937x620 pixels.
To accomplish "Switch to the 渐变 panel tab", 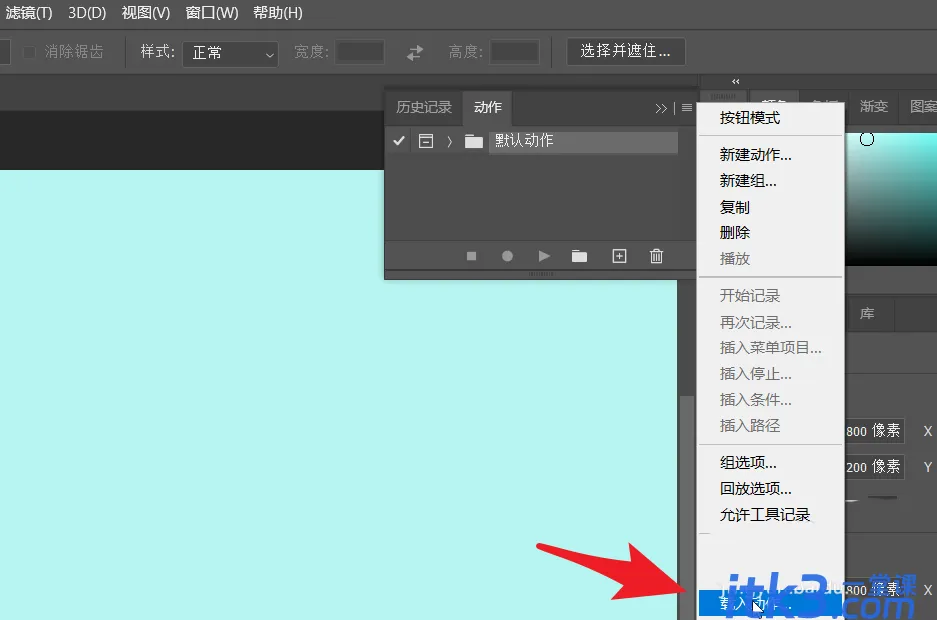I will [874, 106].
